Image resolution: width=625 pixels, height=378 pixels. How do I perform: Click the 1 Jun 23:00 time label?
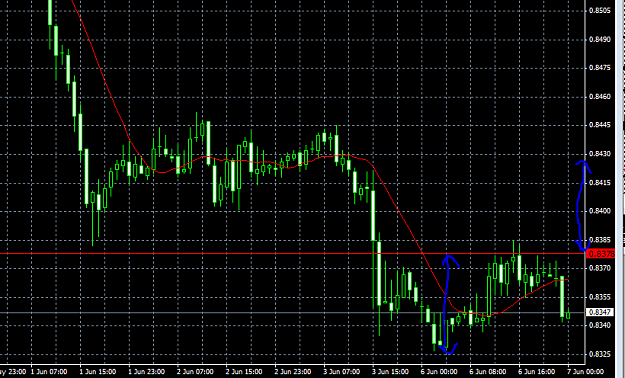(147, 372)
